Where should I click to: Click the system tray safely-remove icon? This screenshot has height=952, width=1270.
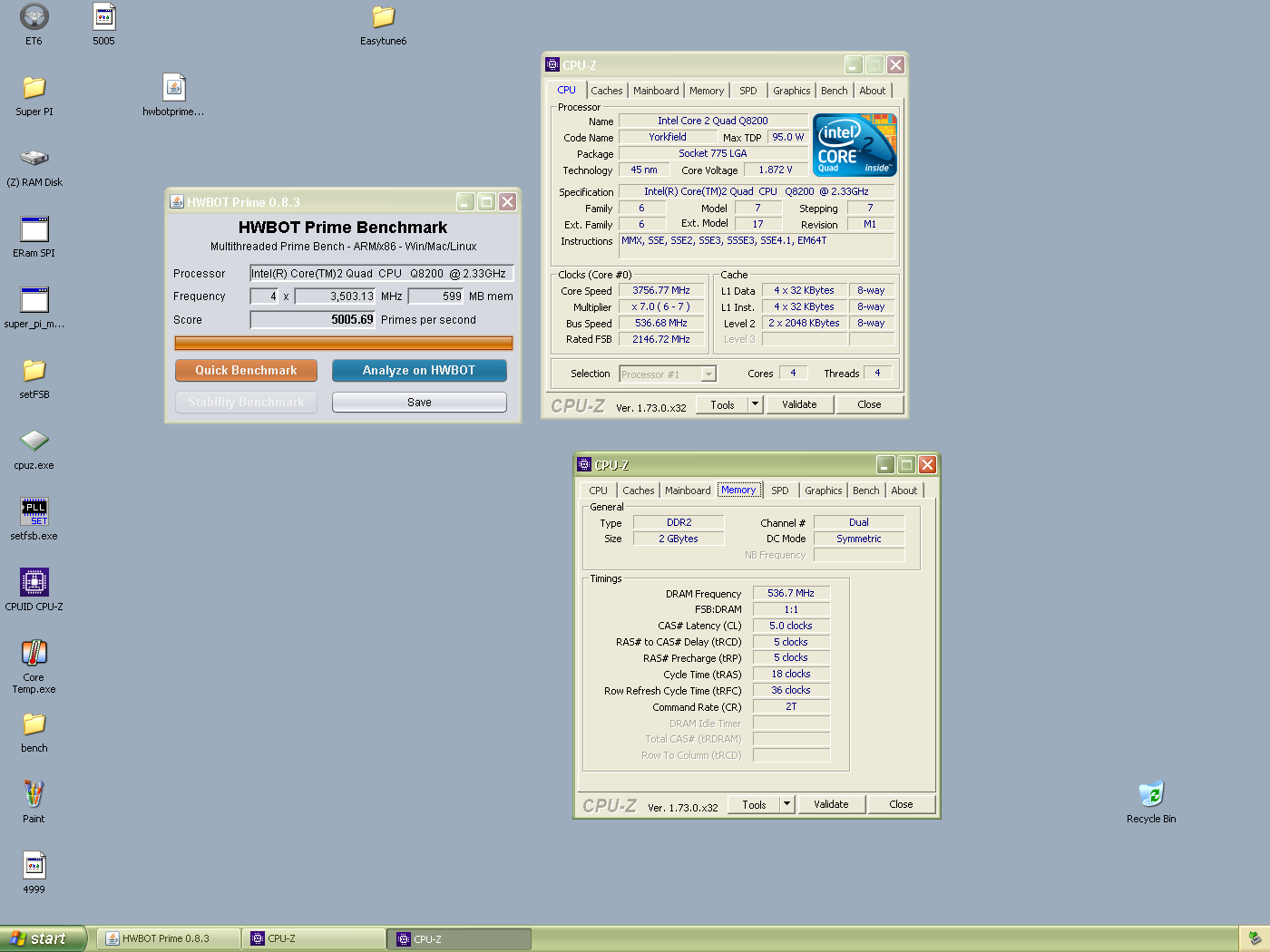(1255, 938)
